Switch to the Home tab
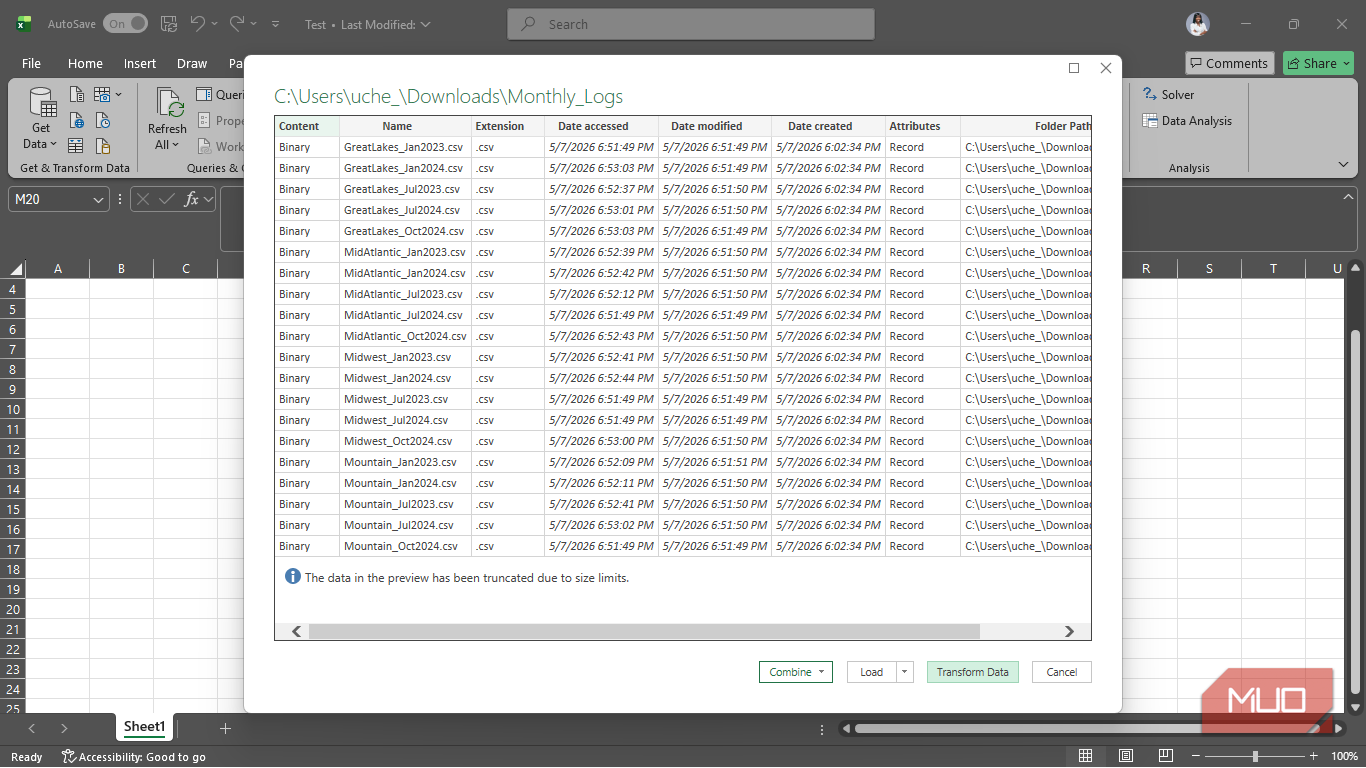 pyautogui.click(x=85, y=63)
